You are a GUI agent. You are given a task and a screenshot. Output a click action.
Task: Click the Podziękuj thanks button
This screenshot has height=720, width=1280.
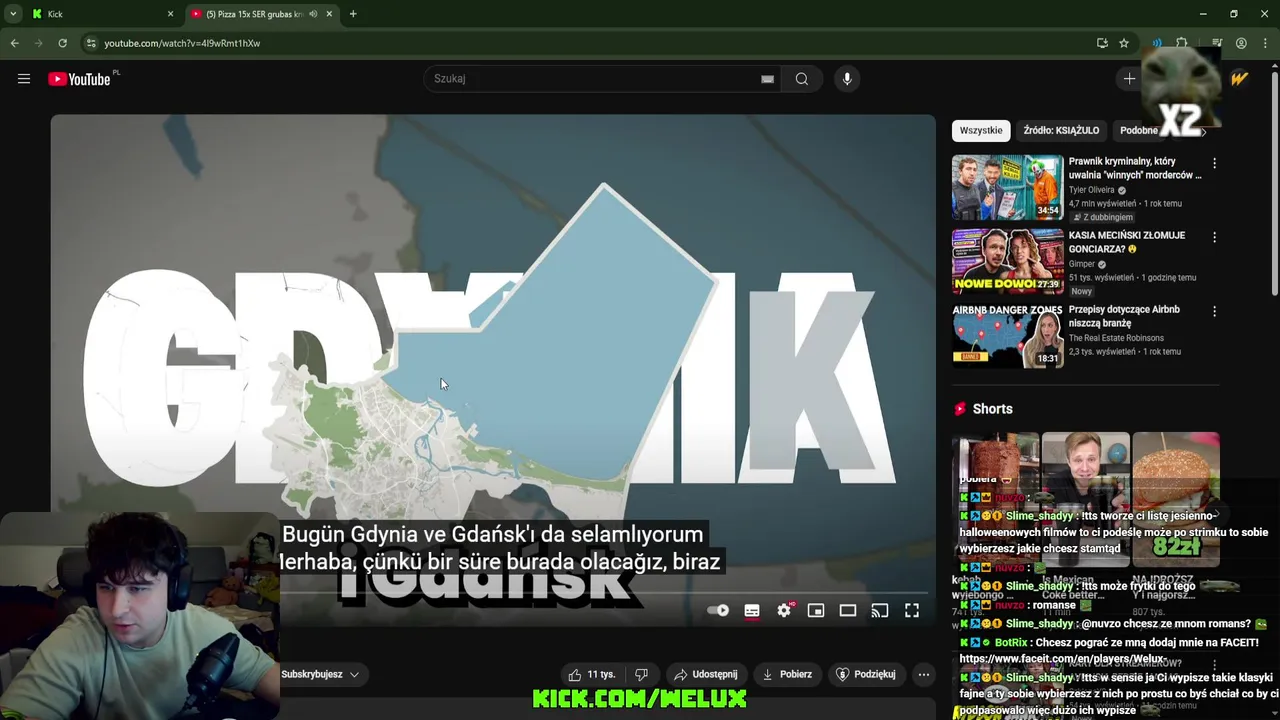click(x=866, y=674)
